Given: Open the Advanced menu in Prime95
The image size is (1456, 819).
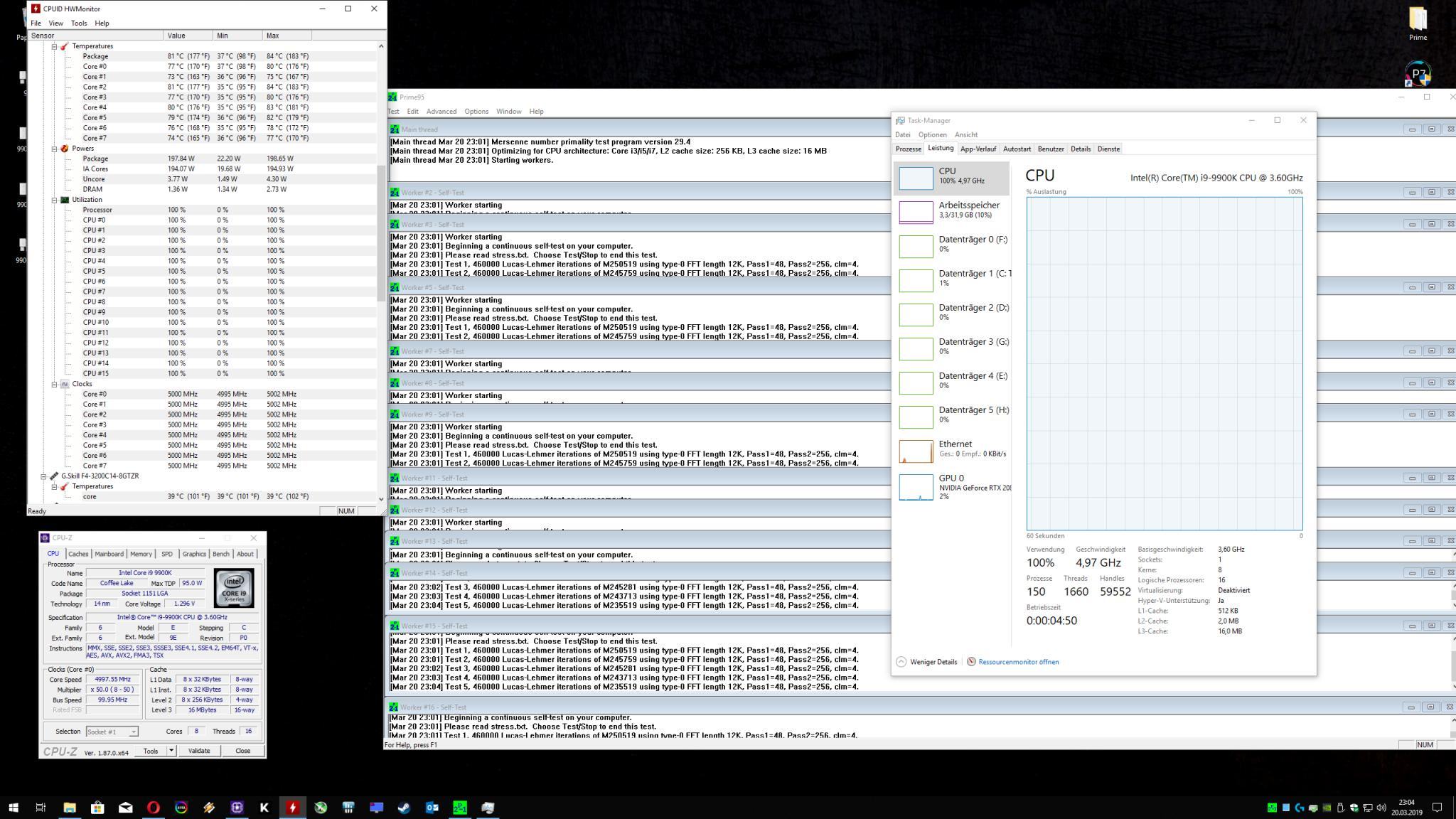Looking at the screenshot, I should click(x=441, y=112).
